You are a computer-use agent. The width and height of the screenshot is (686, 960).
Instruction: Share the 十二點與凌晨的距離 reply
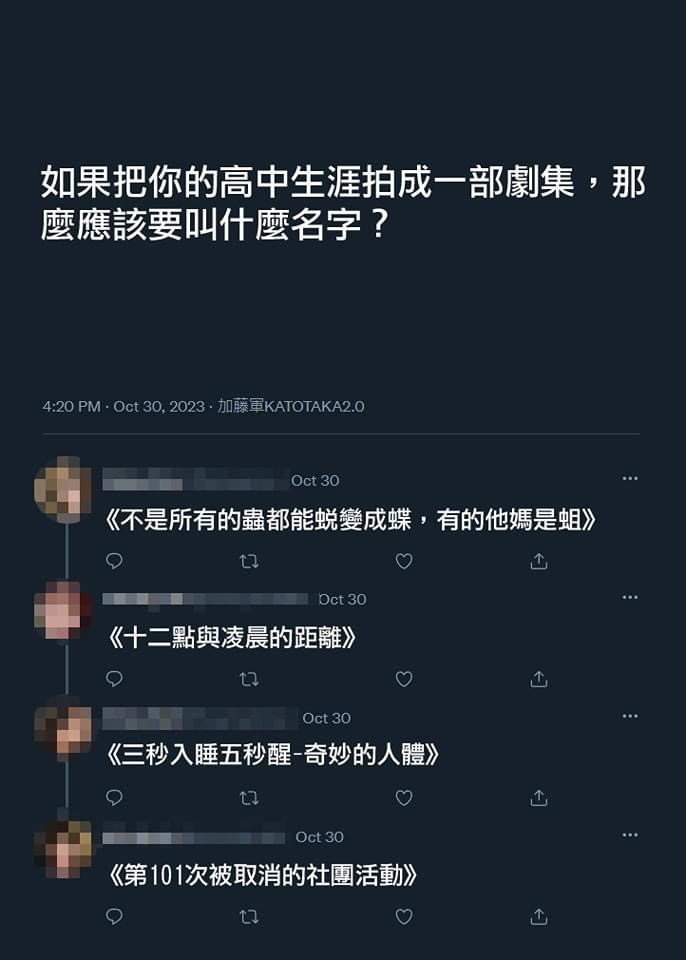click(538, 679)
